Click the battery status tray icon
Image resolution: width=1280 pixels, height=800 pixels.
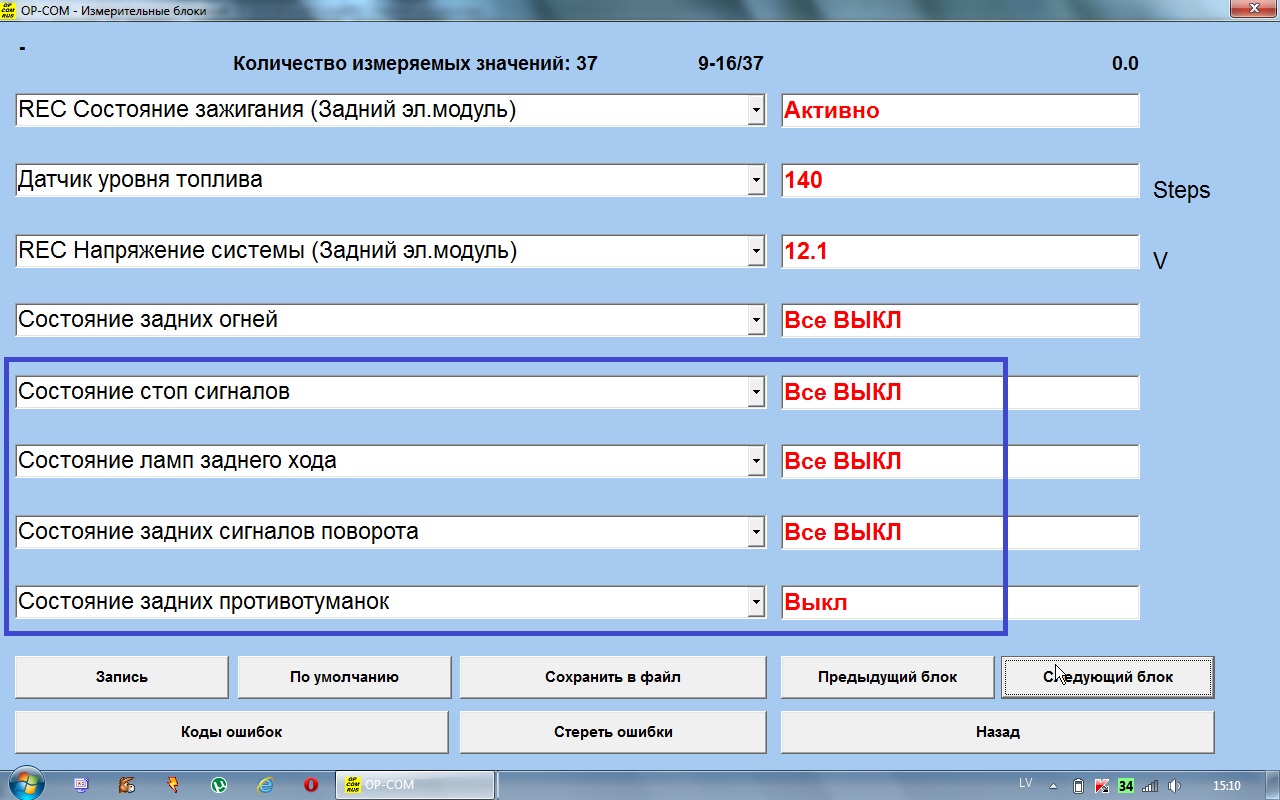(x=1078, y=785)
